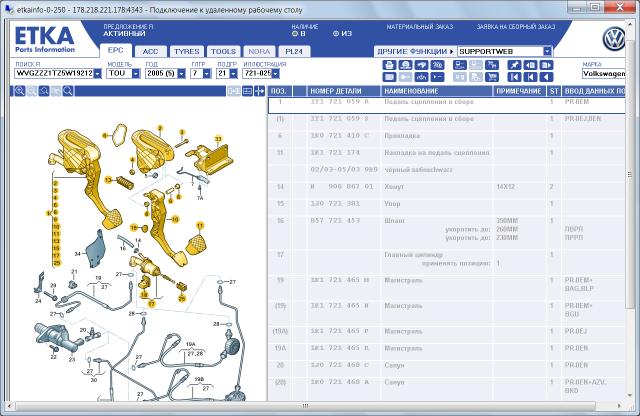The height and width of the screenshot is (416, 640).
Task: Switch to the TOOLS tab
Action: coord(224,51)
